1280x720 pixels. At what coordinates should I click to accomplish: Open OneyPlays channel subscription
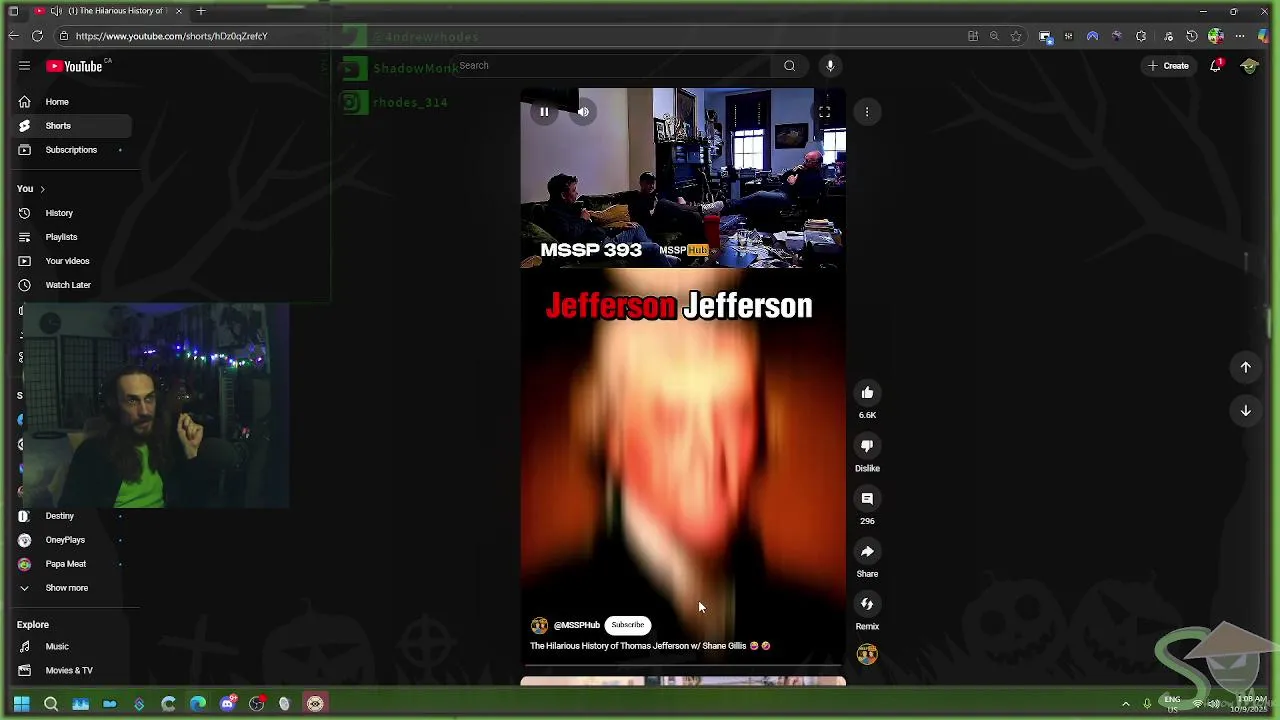pyautogui.click(x=66, y=540)
